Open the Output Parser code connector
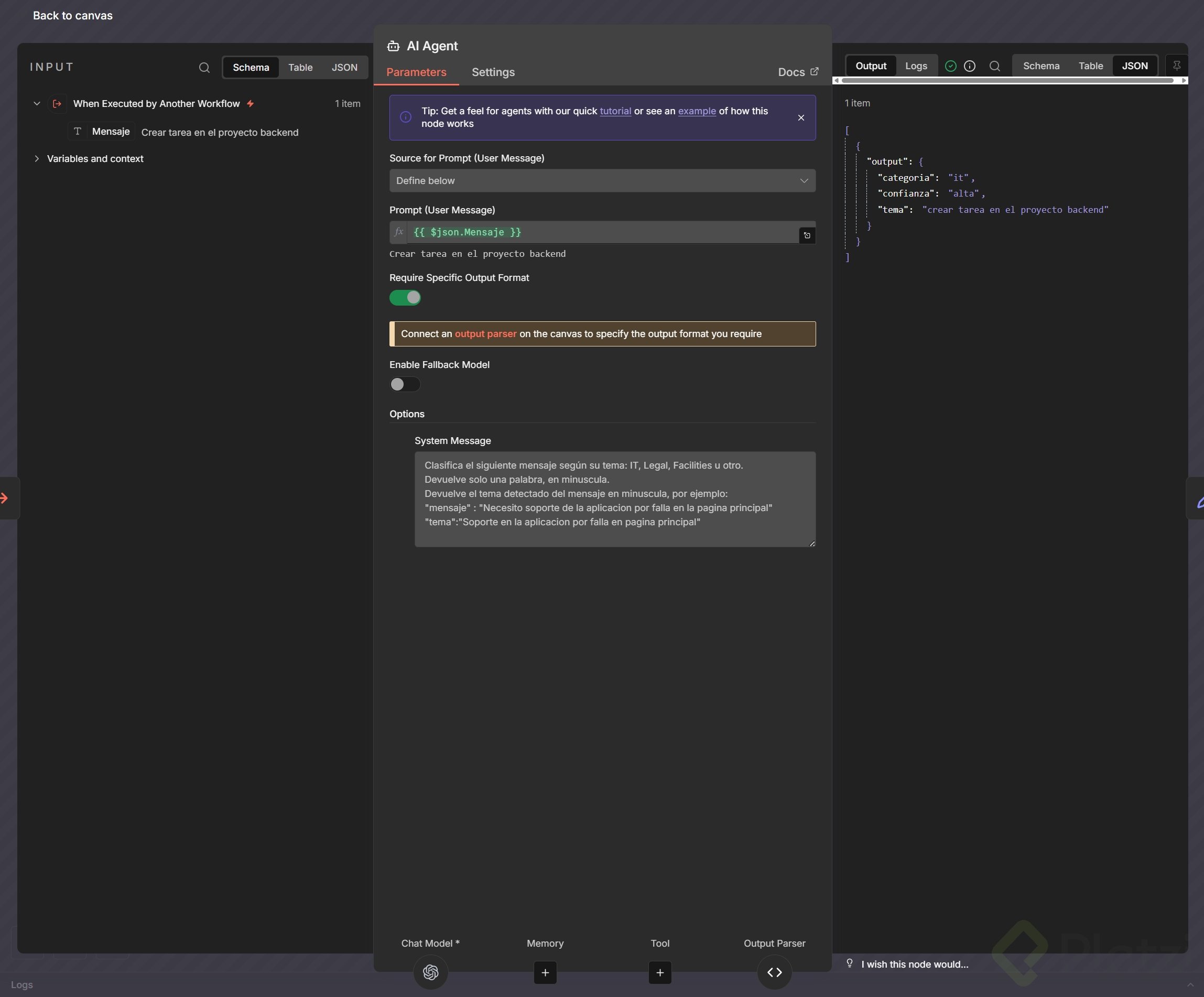 774,972
